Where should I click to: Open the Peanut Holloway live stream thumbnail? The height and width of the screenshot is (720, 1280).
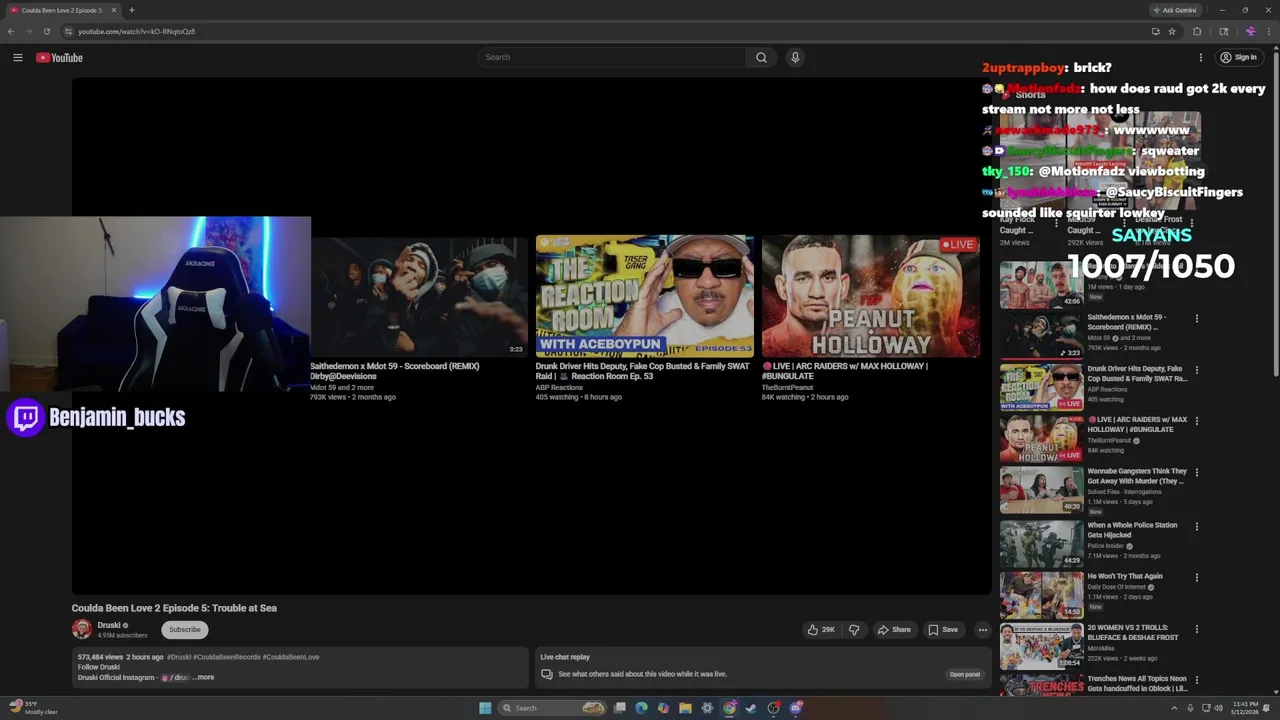click(871, 297)
